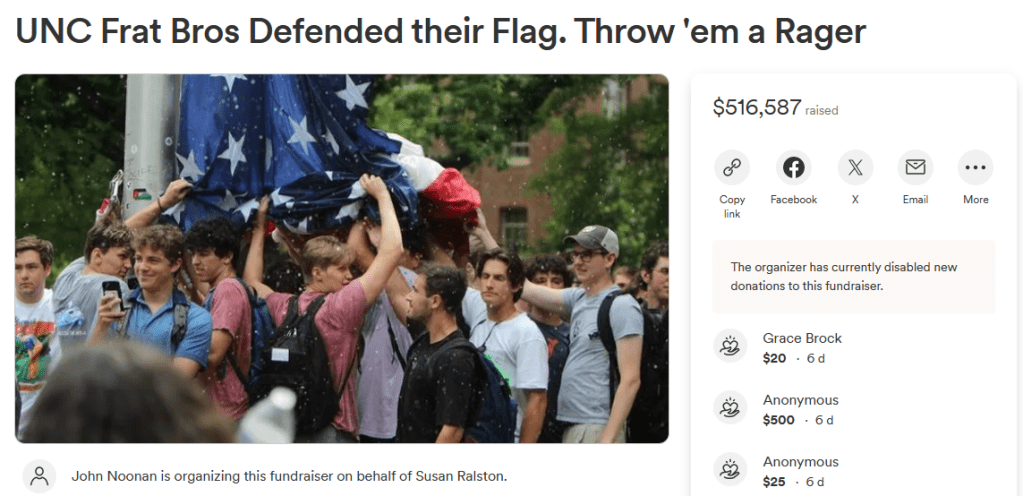The image size is (1023, 496).
Task: Click Grace Brock's donation heart icon
Action: click(731, 347)
